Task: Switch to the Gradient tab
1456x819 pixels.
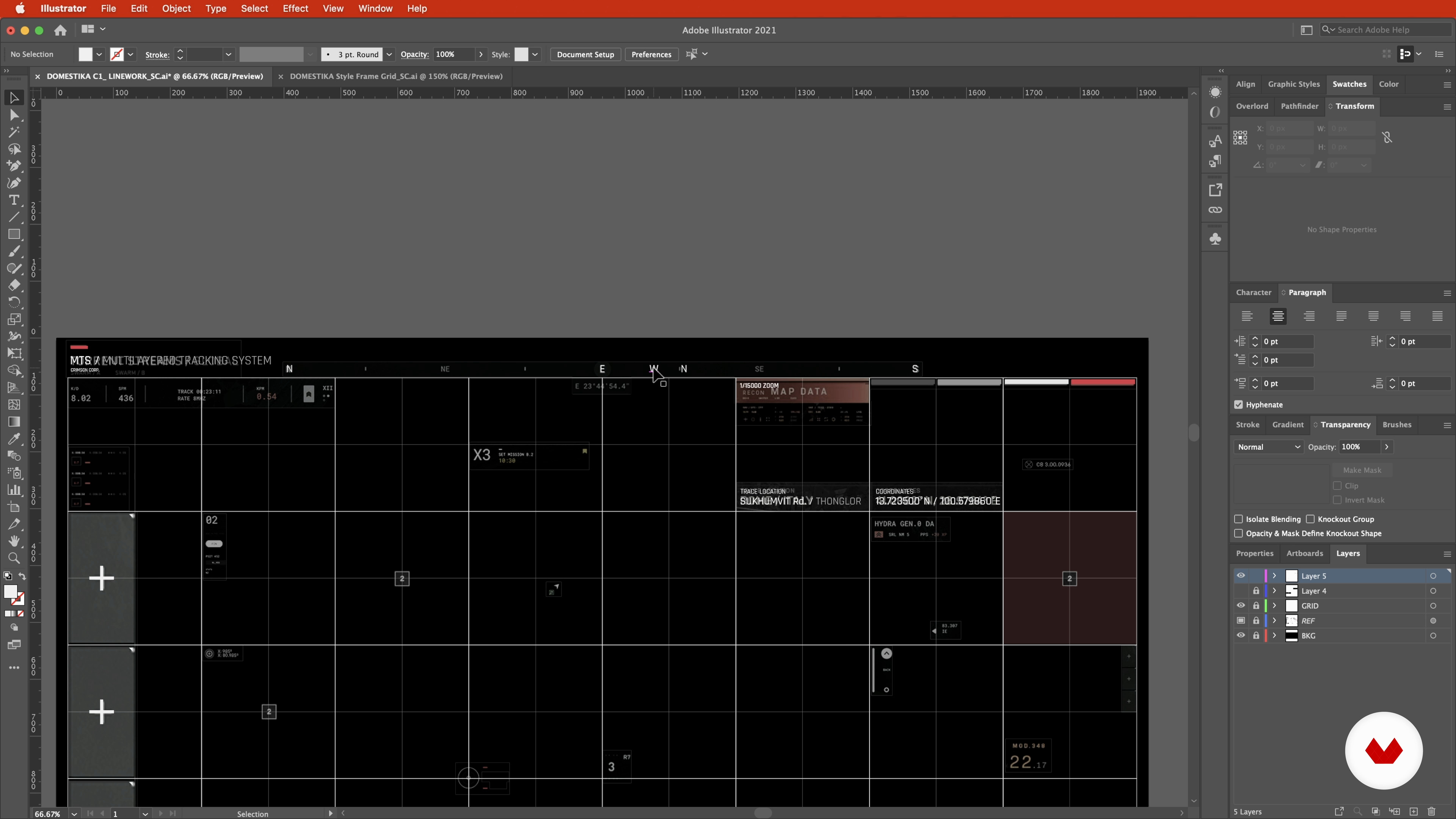Action: 1288,425
